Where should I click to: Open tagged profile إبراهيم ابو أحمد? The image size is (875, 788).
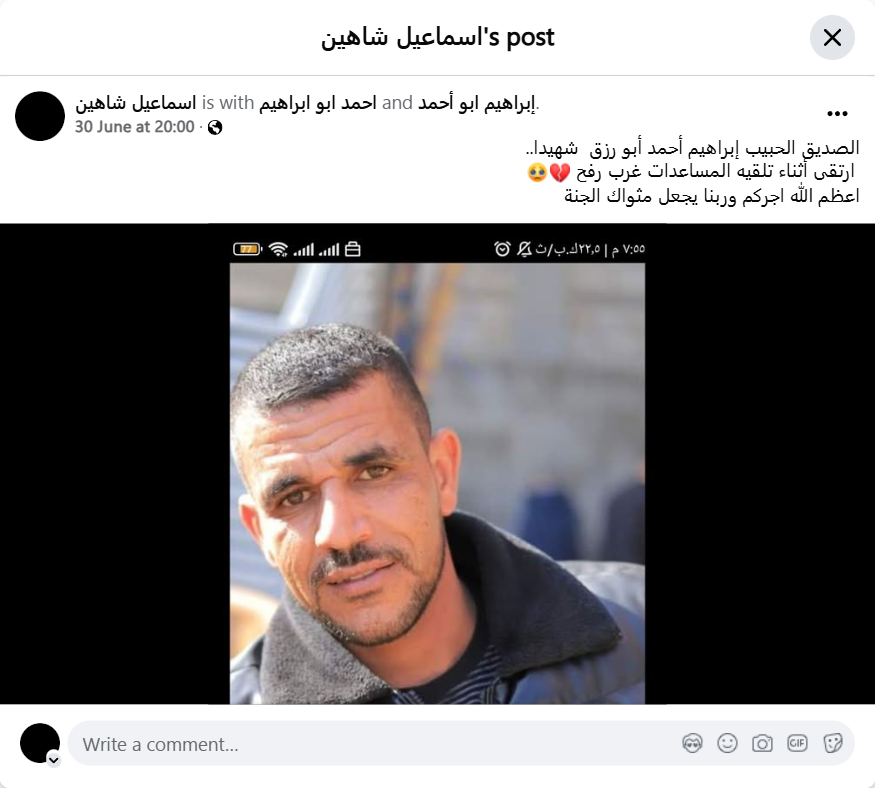pos(477,103)
